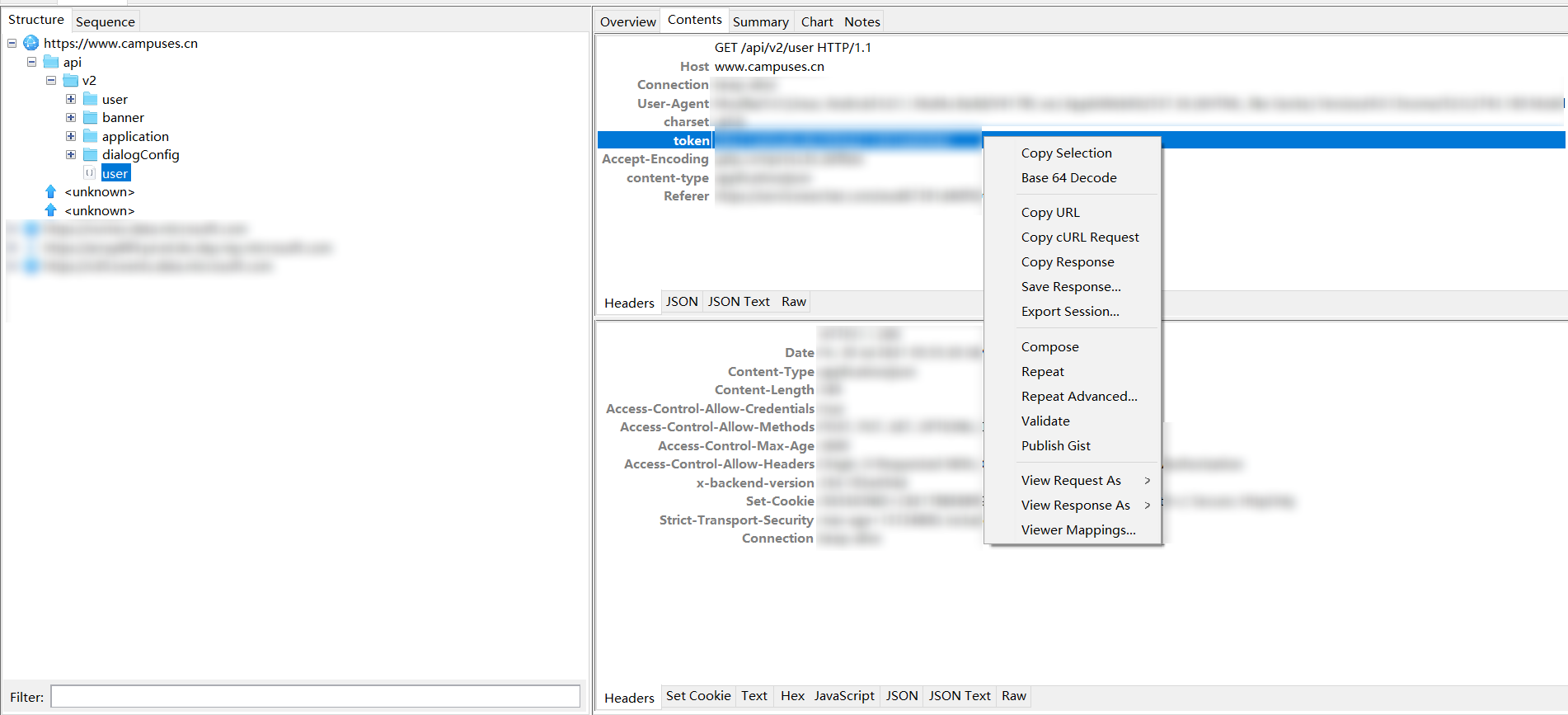
Task: Open the View Request As submenu
Action: click(1073, 480)
